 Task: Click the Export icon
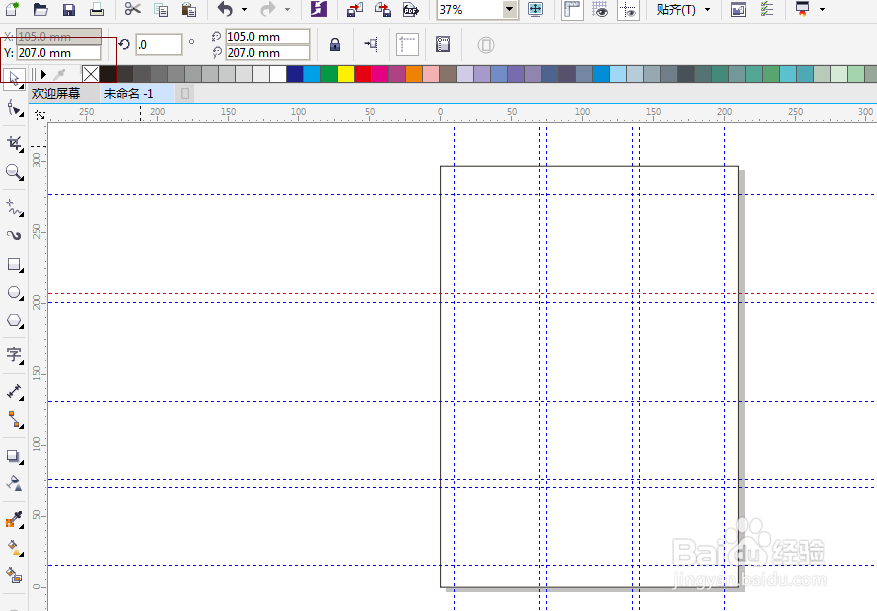point(383,10)
